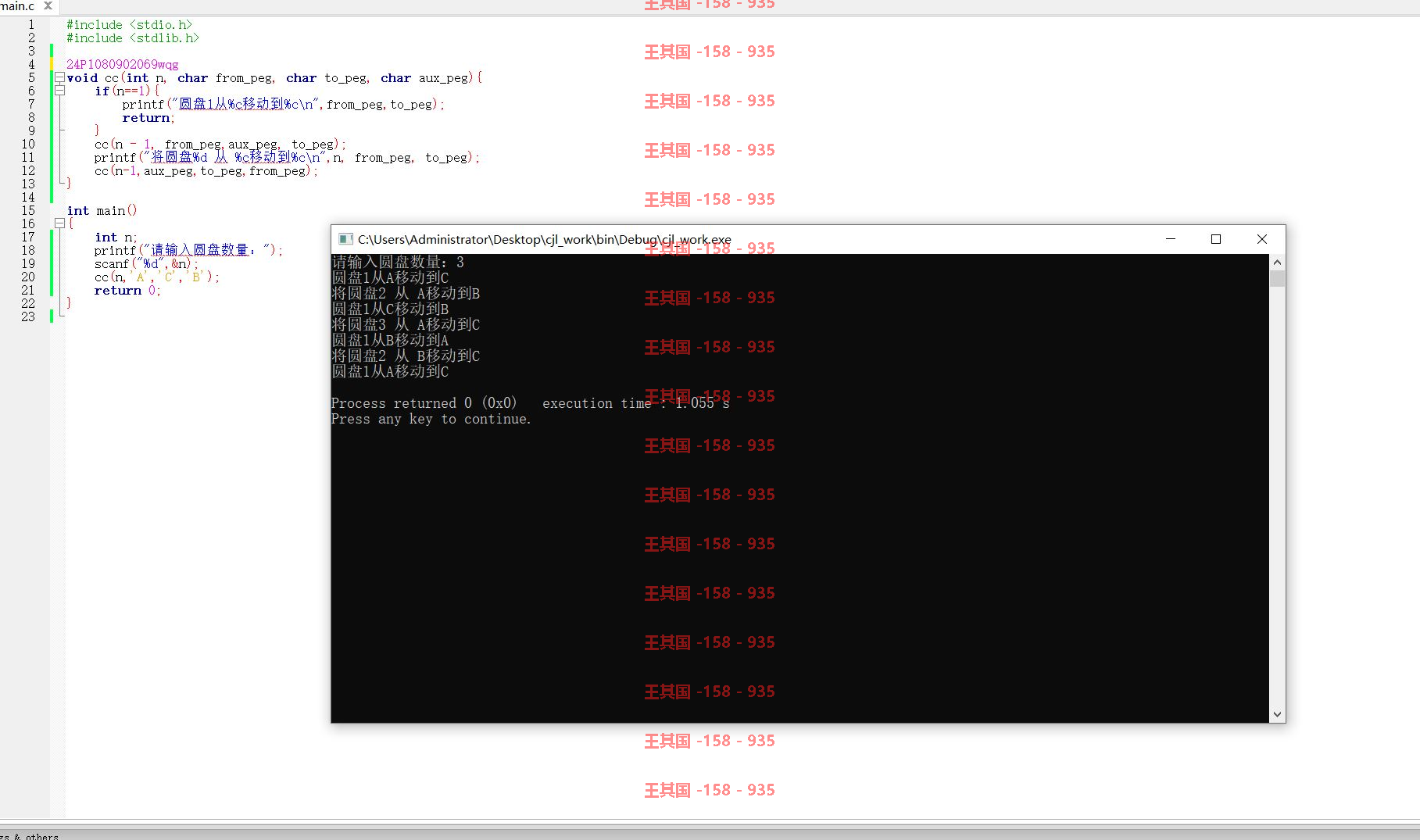Click the console vertical scrollbar thumb
The image size is (1420, 840).
tap(1277, 279)
